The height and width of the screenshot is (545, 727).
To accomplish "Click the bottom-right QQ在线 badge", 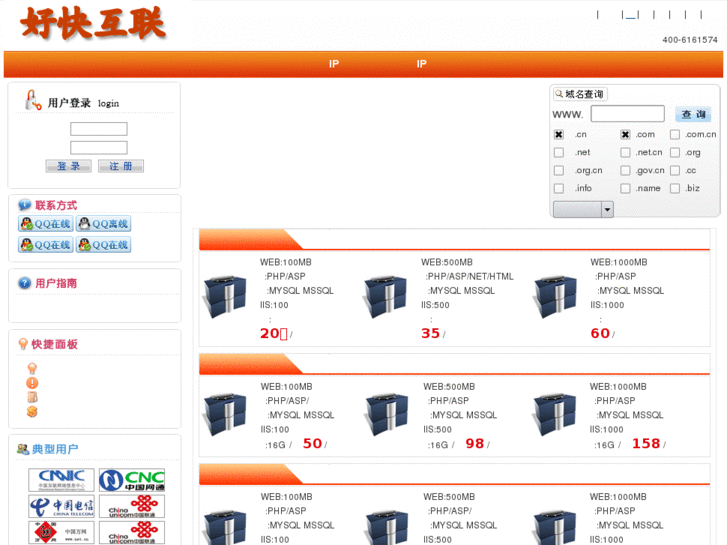I will tap(103, 244).
